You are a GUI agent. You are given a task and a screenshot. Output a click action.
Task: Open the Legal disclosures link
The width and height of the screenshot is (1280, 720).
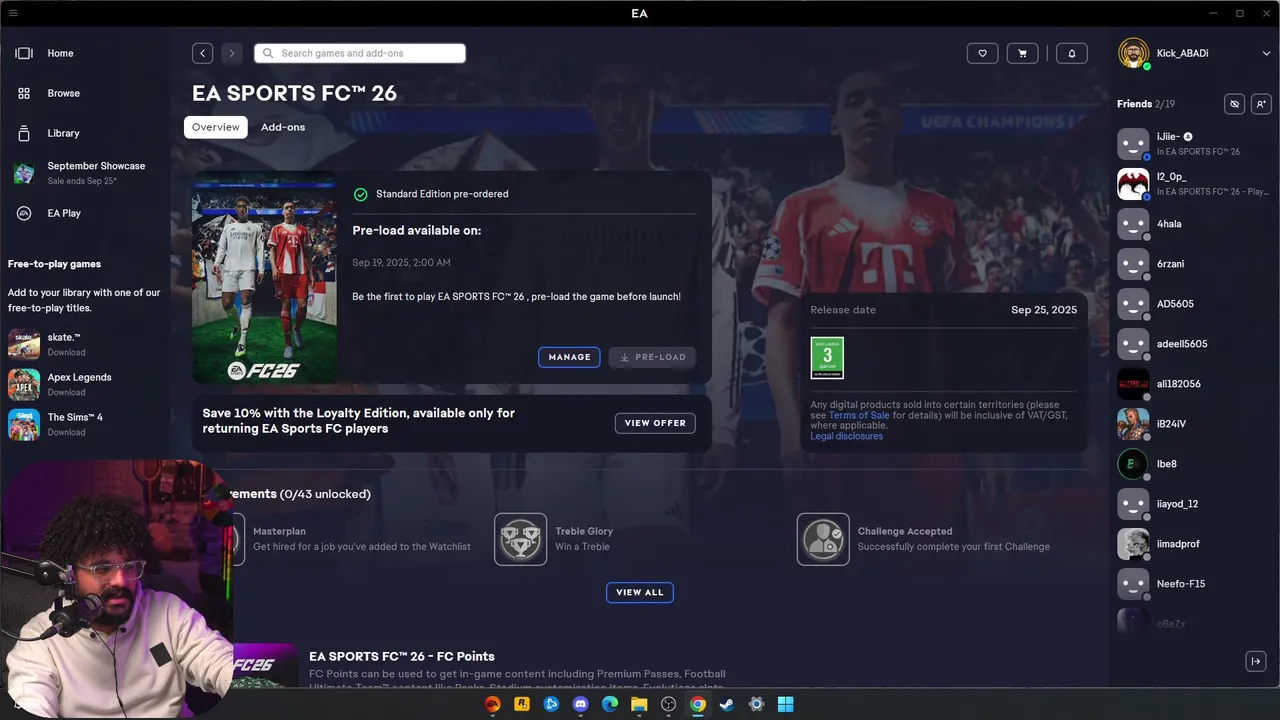pos(846,436)
